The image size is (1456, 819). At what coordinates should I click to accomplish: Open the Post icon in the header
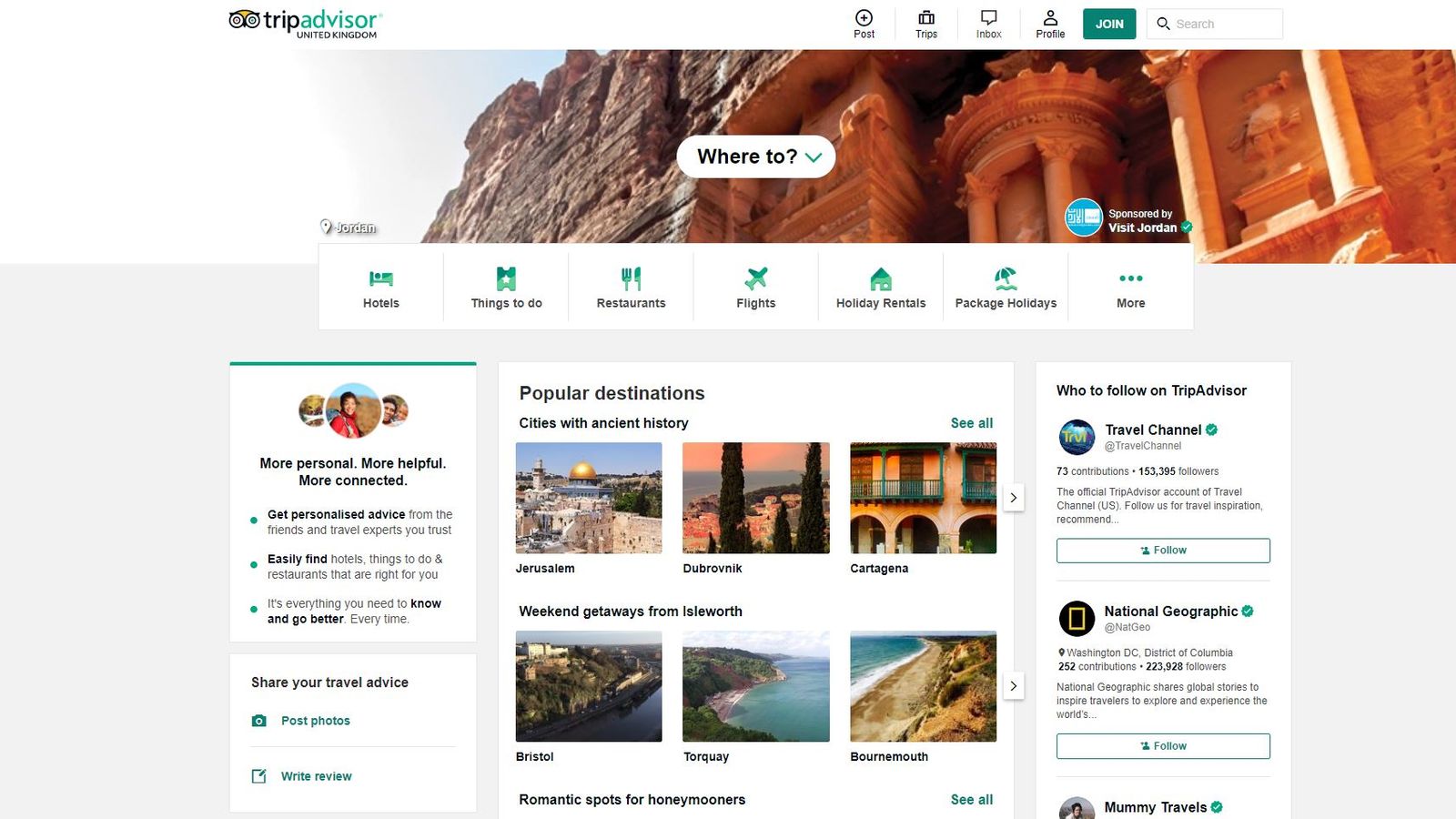click(x=863, y=23)
